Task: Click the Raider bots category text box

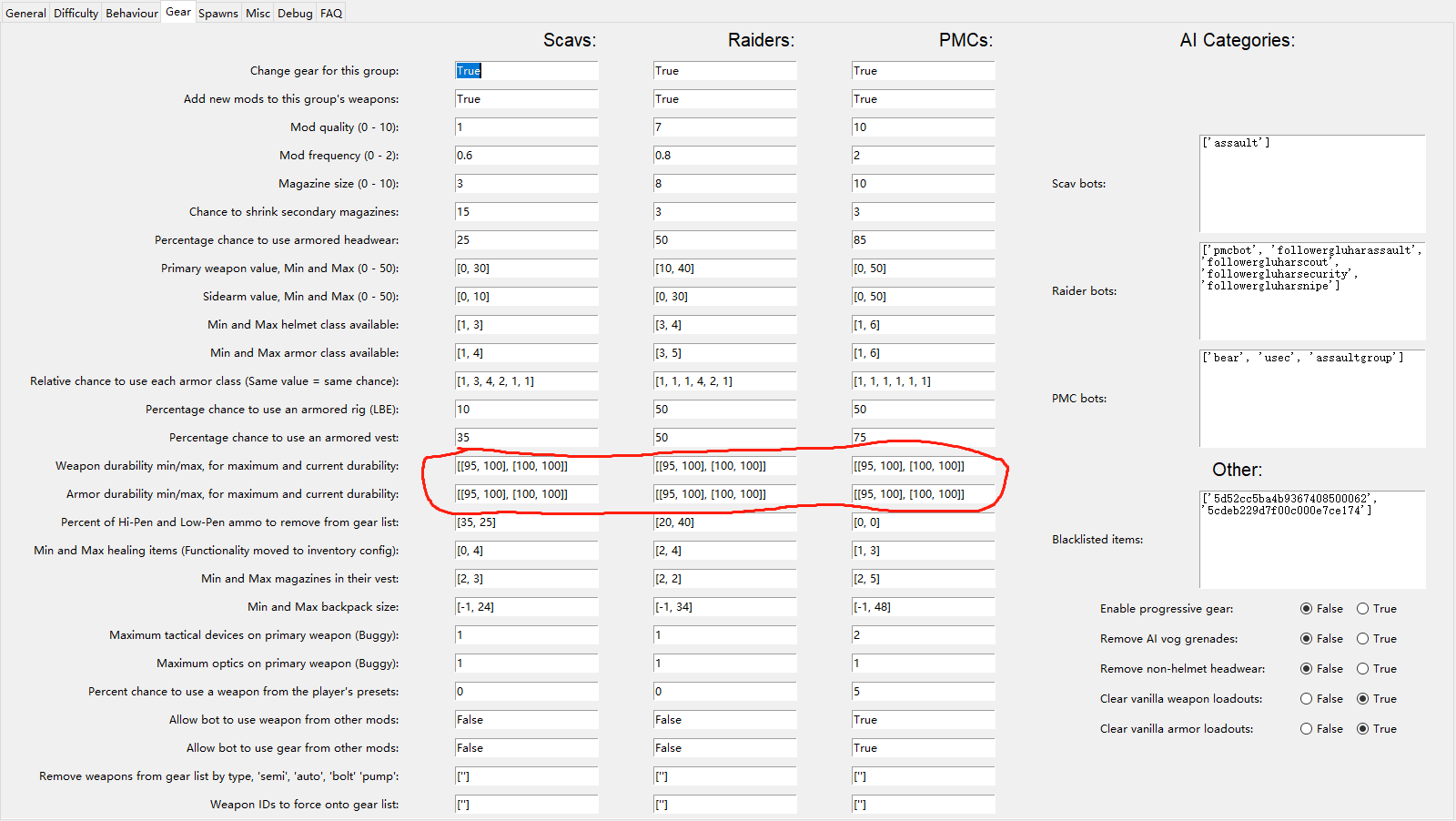Action: coord(1311,291)
